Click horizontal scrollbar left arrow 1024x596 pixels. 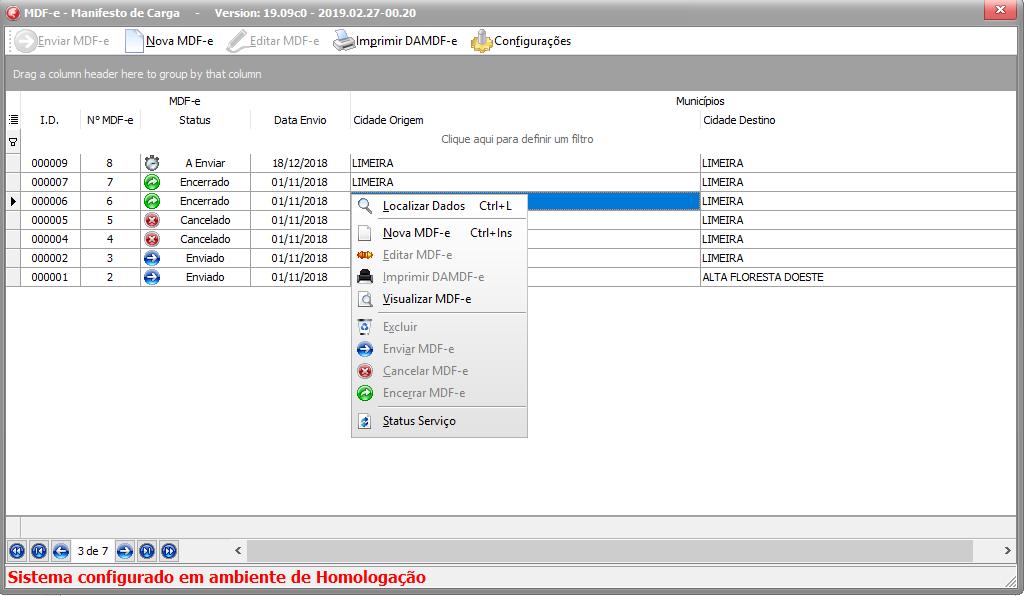pos(238,551)
